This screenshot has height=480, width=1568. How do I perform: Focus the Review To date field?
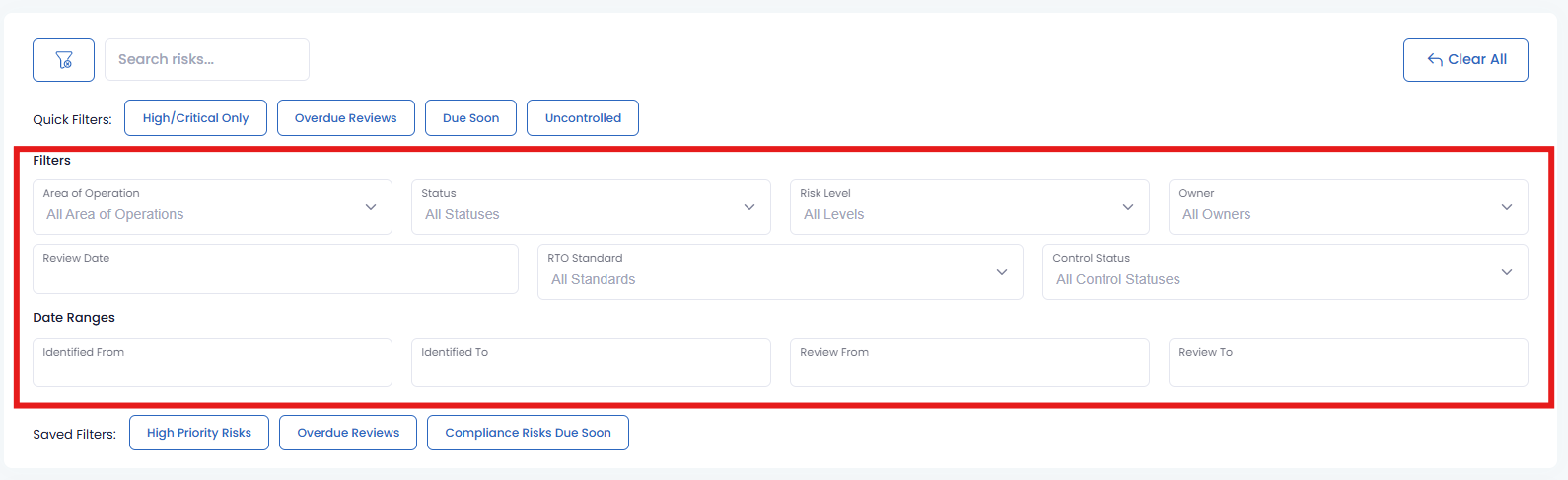tap(1348, 364)
